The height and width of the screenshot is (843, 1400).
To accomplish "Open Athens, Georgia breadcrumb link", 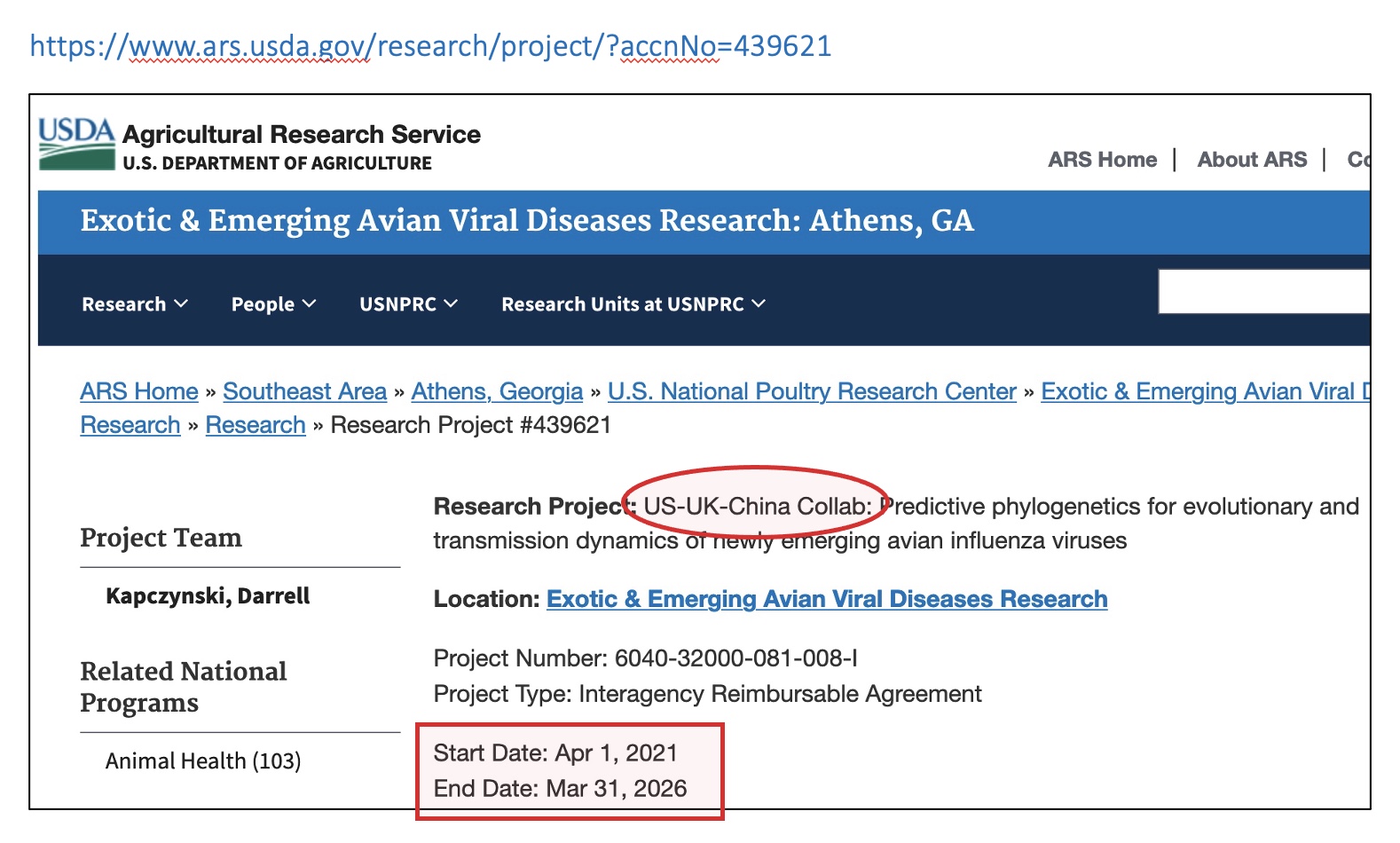I will pyautogui.click(x=497, y=391).
